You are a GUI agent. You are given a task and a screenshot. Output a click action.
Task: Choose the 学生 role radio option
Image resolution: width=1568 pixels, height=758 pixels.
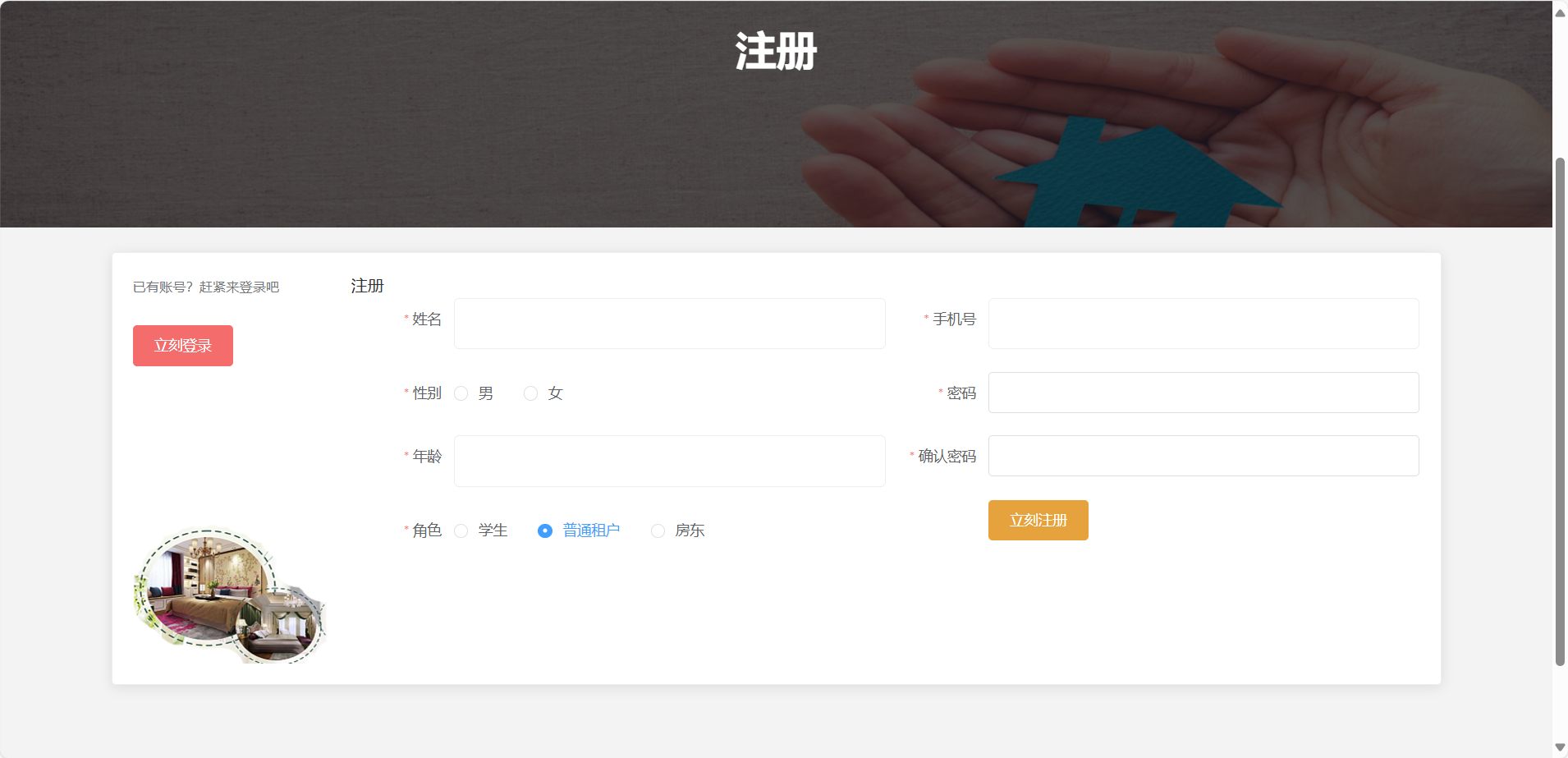pyautogui.click(x=461, y=531)
